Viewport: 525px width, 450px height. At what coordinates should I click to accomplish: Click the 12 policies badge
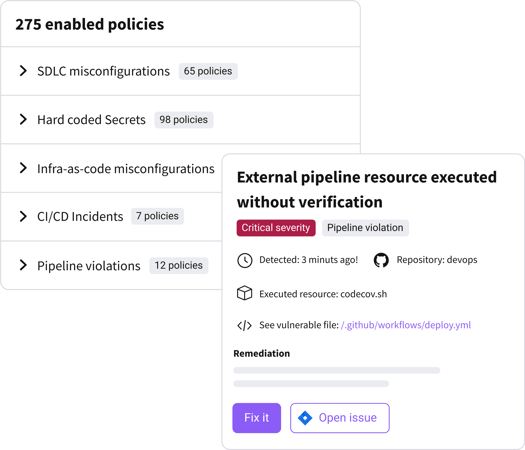pos(179,266)
